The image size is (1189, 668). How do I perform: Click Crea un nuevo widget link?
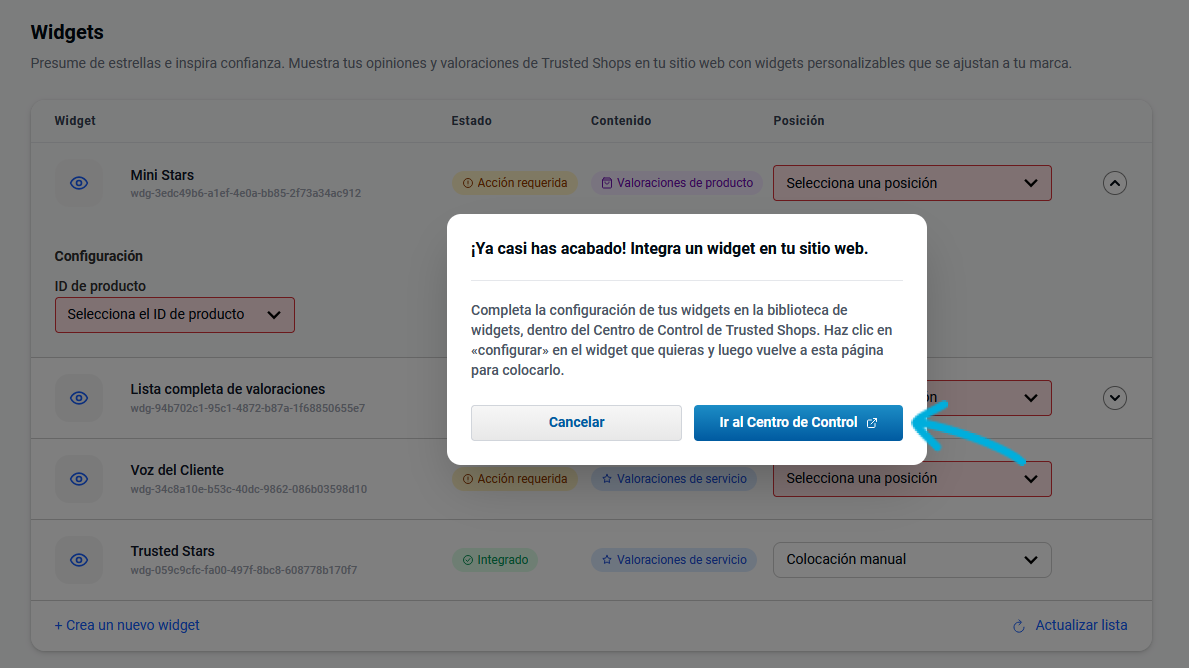(127, 625)
